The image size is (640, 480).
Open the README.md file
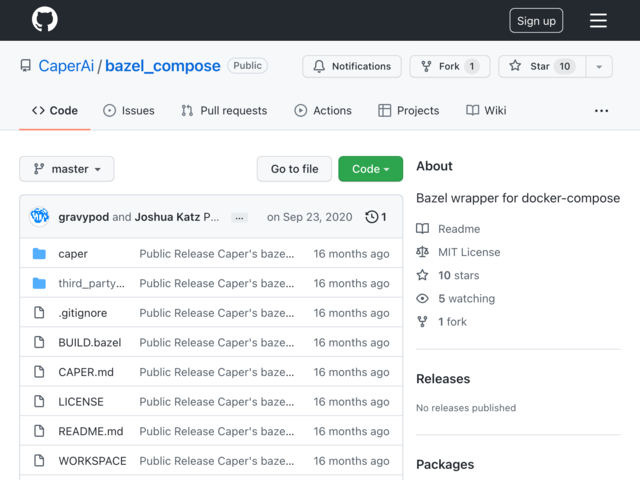[x=91, y=431]
